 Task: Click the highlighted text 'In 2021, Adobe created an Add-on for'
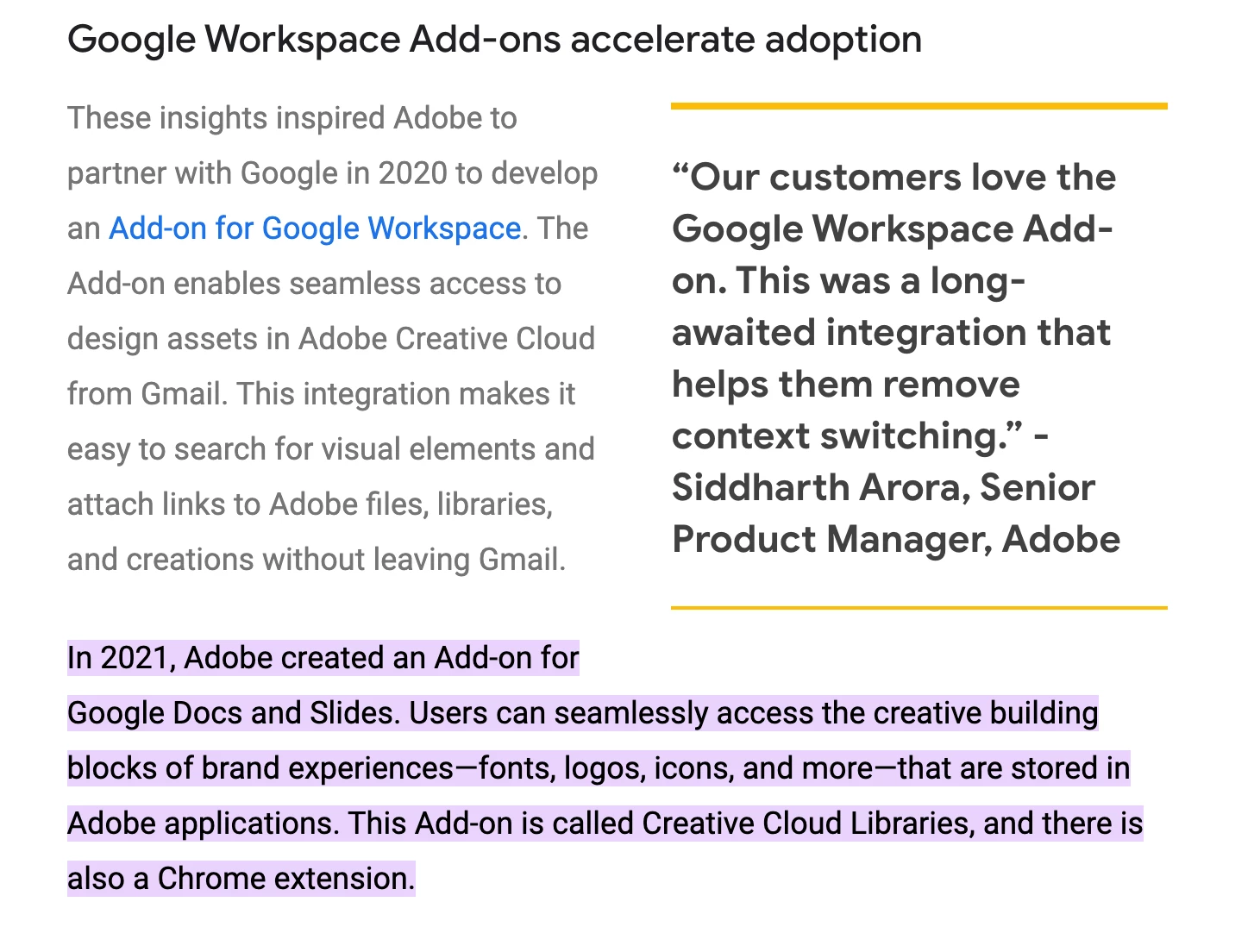tap(323, 658)
